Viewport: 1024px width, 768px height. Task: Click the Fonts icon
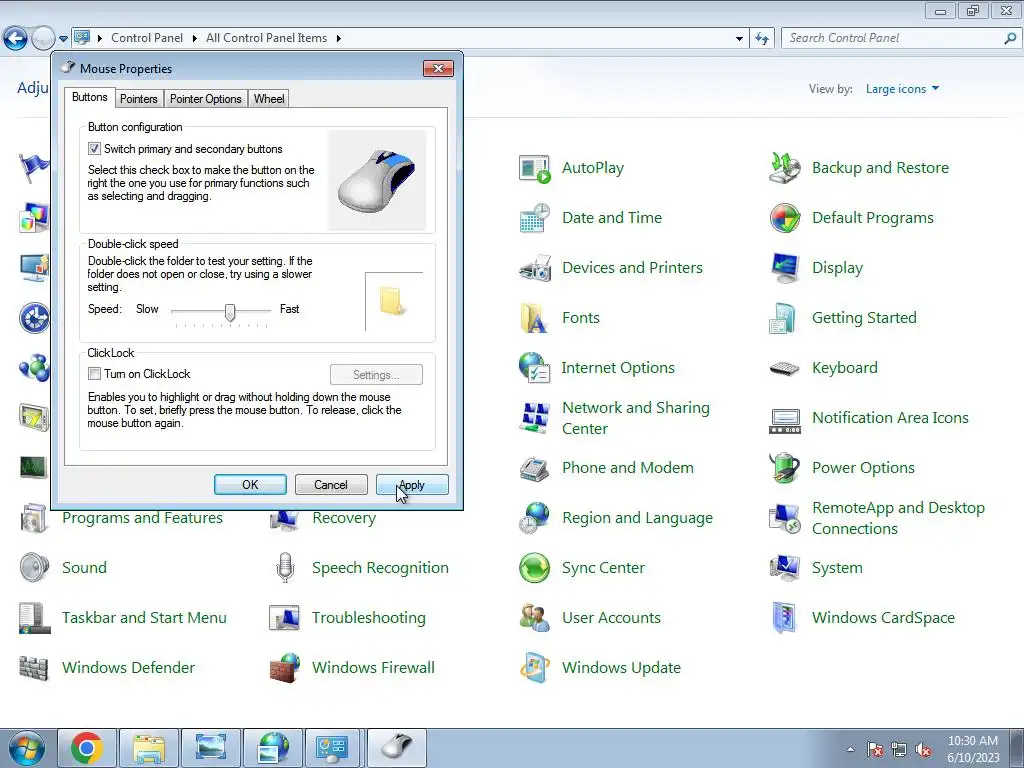pyautogui.click(x=534, y=318)
